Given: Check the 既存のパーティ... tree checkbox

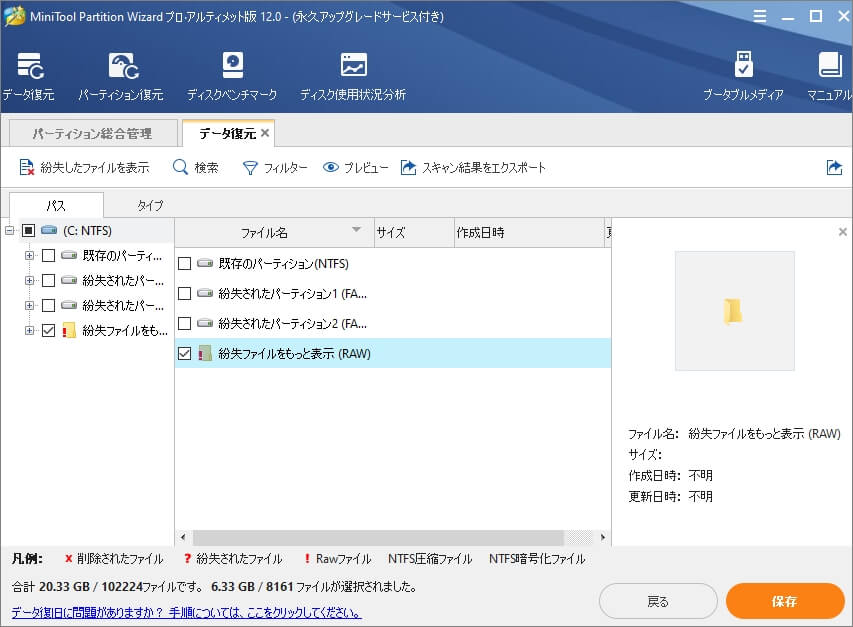Looking at the screenshot, I should coord(48,255).
